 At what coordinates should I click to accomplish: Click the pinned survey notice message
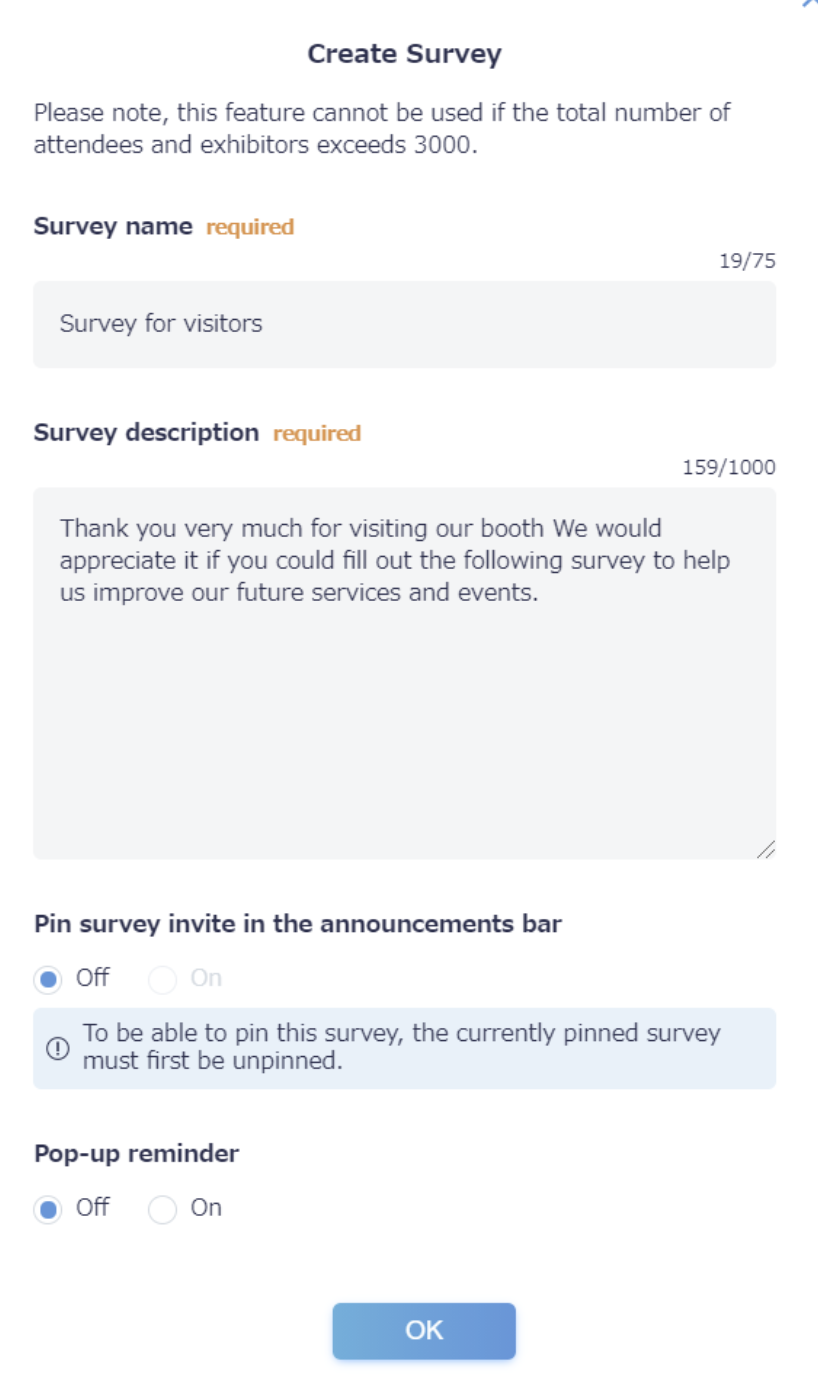click(401, 1047)
